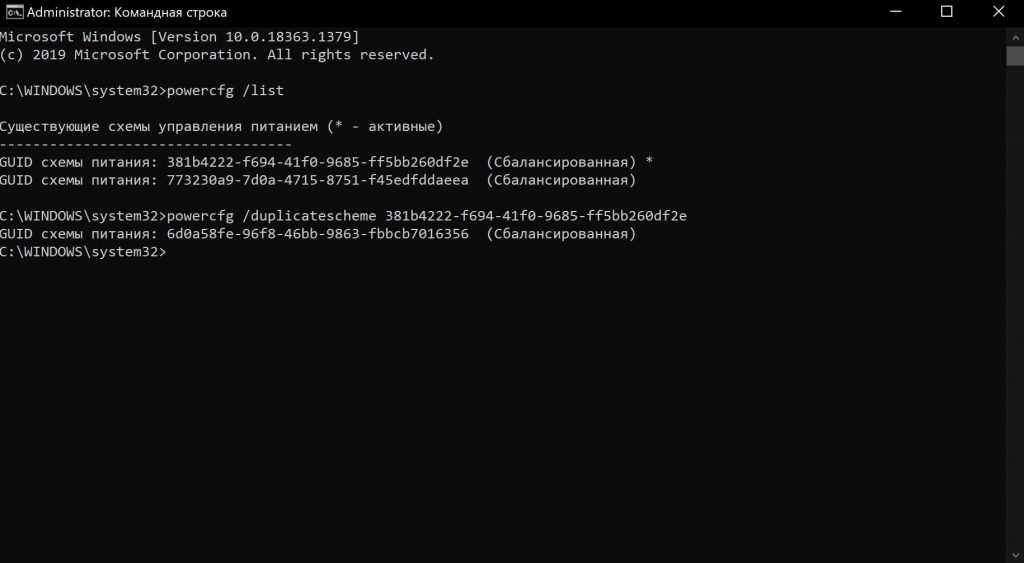The height and width of the screenshot is (563, 1024).
Task: Click the asterisk marking the active scheme
Action: (x=650, y=162)
